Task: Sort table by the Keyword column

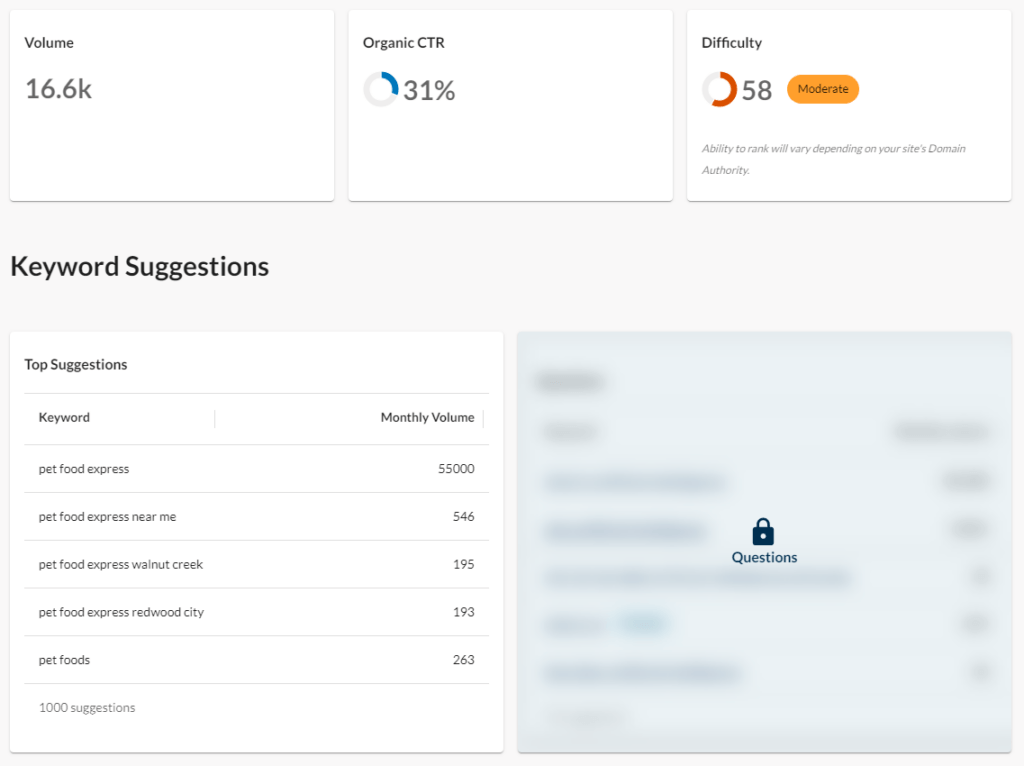Action: pyautogui.click(x=64, y=417)
